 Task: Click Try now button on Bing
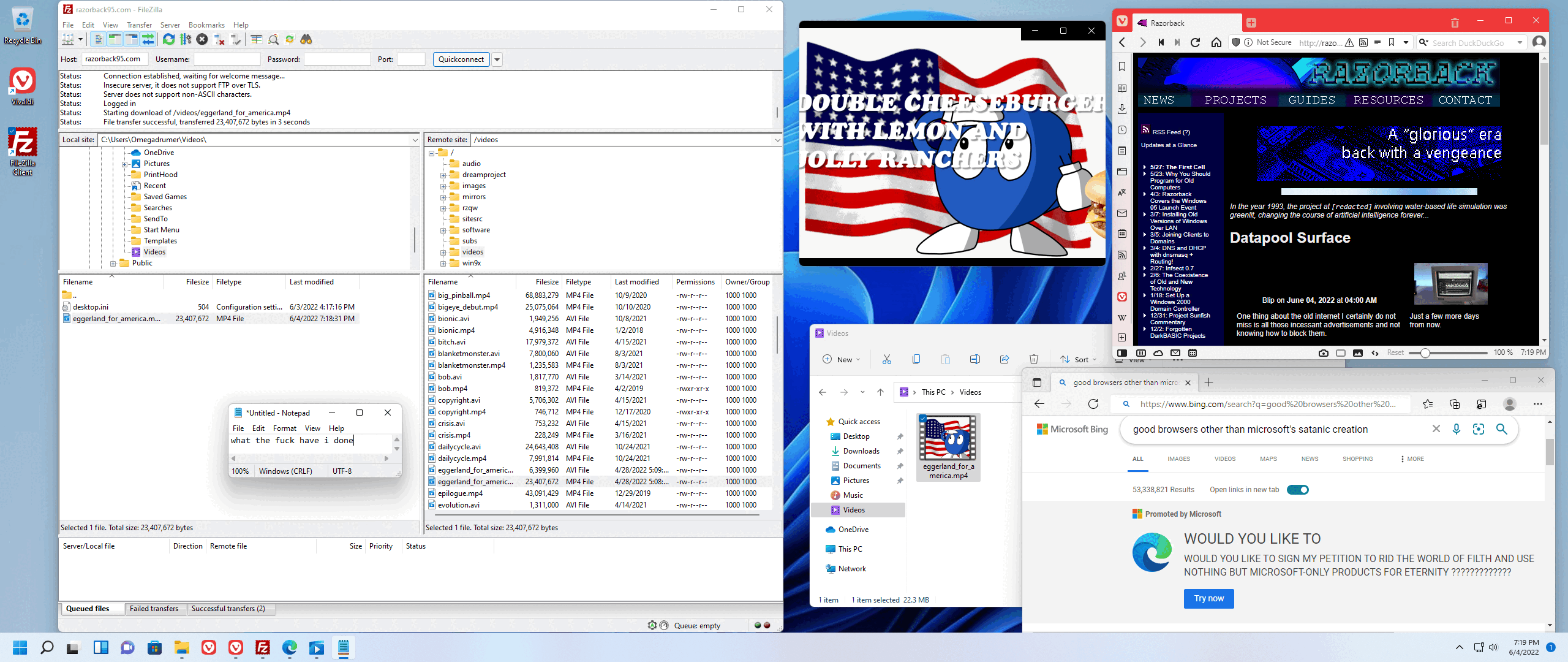[1209, 598]
